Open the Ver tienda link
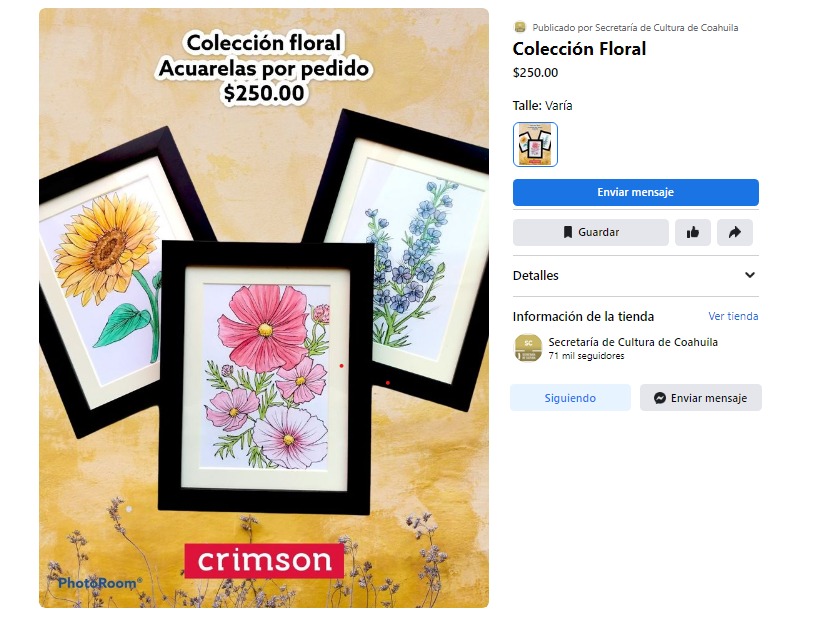813x619 pixels. coord(733,316)
